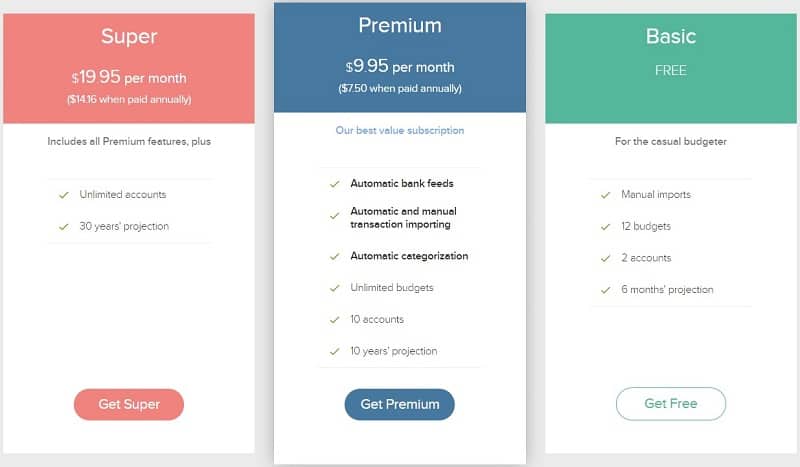Click checkmark beside Unlimited accounts
The width and height of the screenshot is (800, 467).
[64, 194]
